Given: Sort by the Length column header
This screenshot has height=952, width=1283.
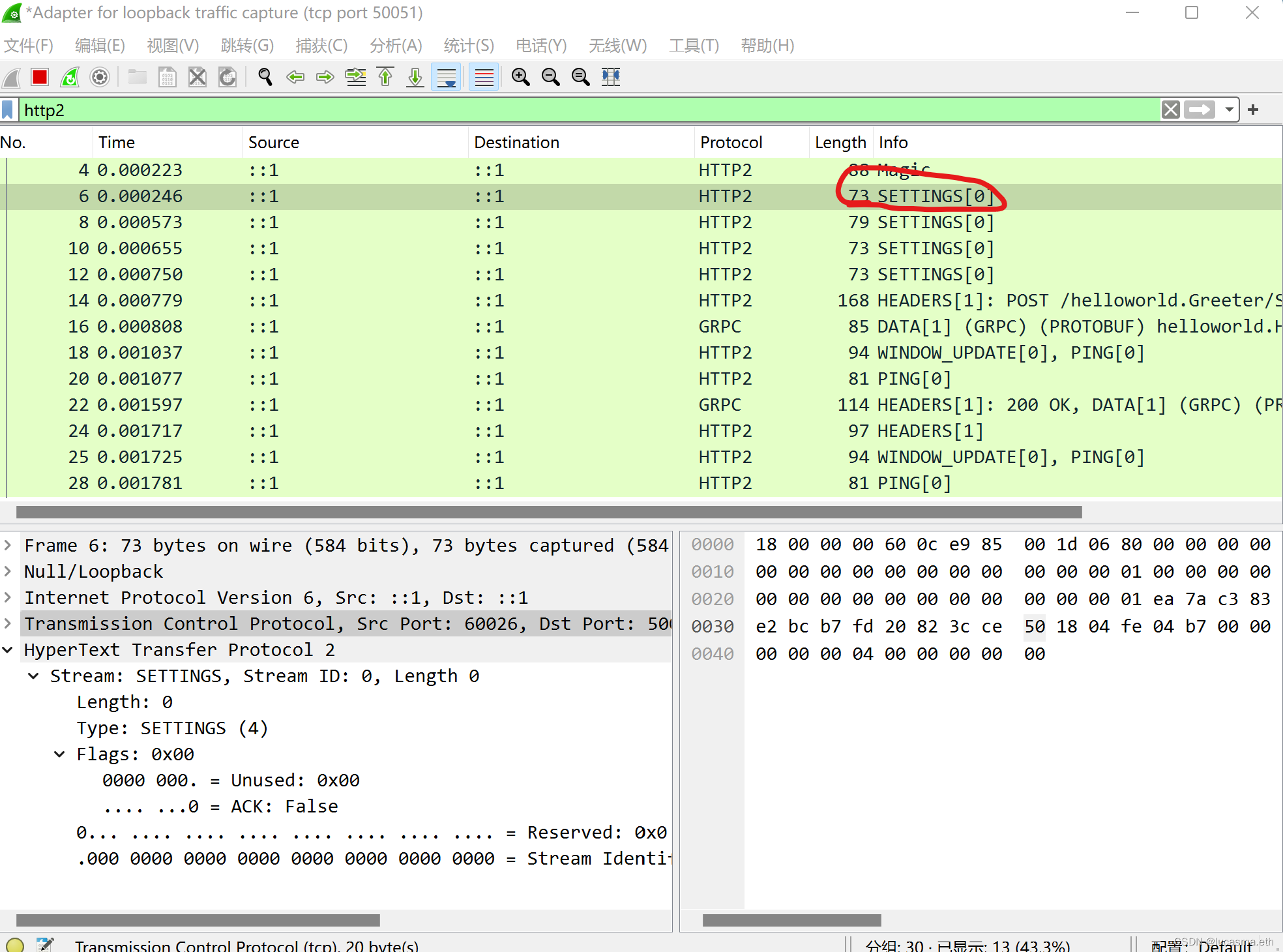Looking at the screenshot, I should click(841, 142).
